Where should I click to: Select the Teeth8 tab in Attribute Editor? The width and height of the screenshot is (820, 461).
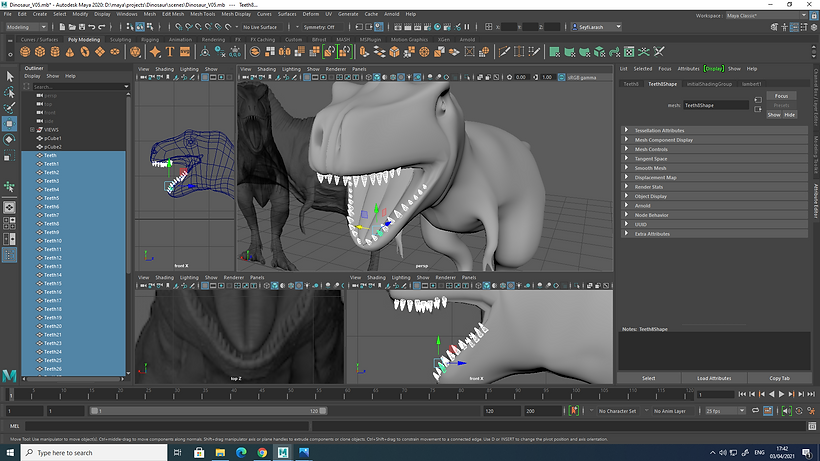pyautogui.click(x=631, y=84)
